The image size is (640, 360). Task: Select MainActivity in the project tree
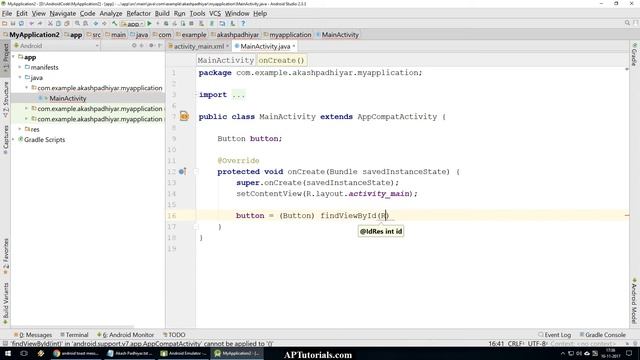[67, 98]
